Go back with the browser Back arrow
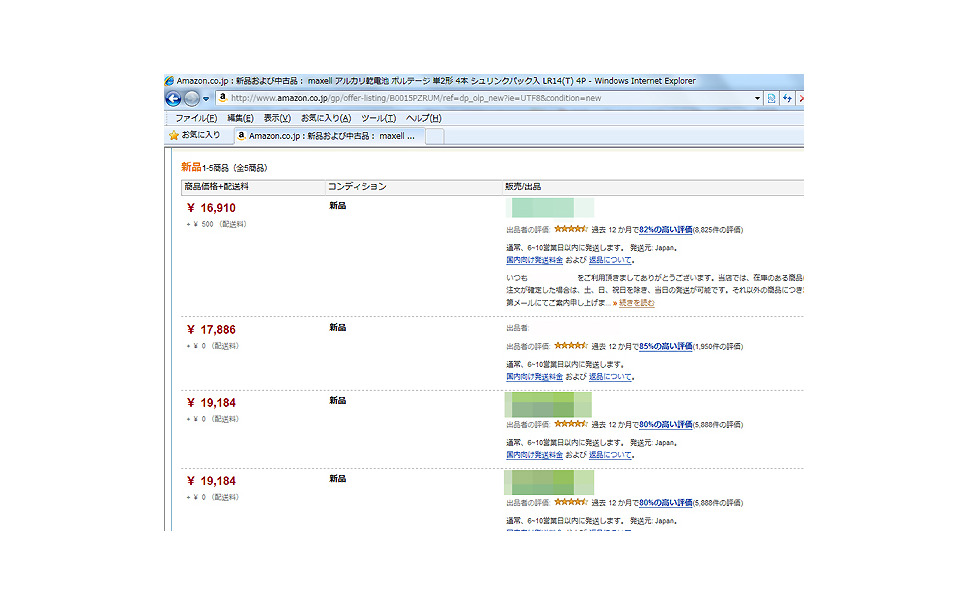 pyautogui.click(x=173, y=98)
